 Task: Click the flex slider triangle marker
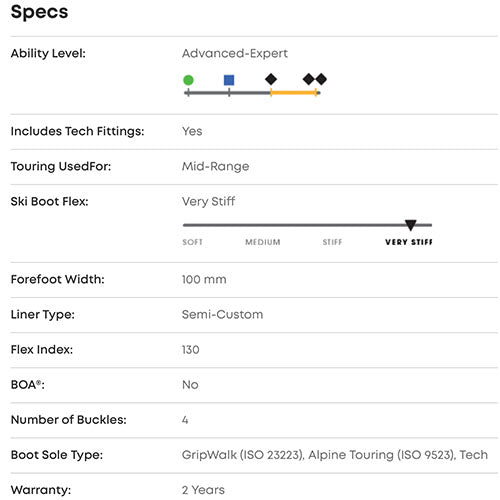point(411,225)
